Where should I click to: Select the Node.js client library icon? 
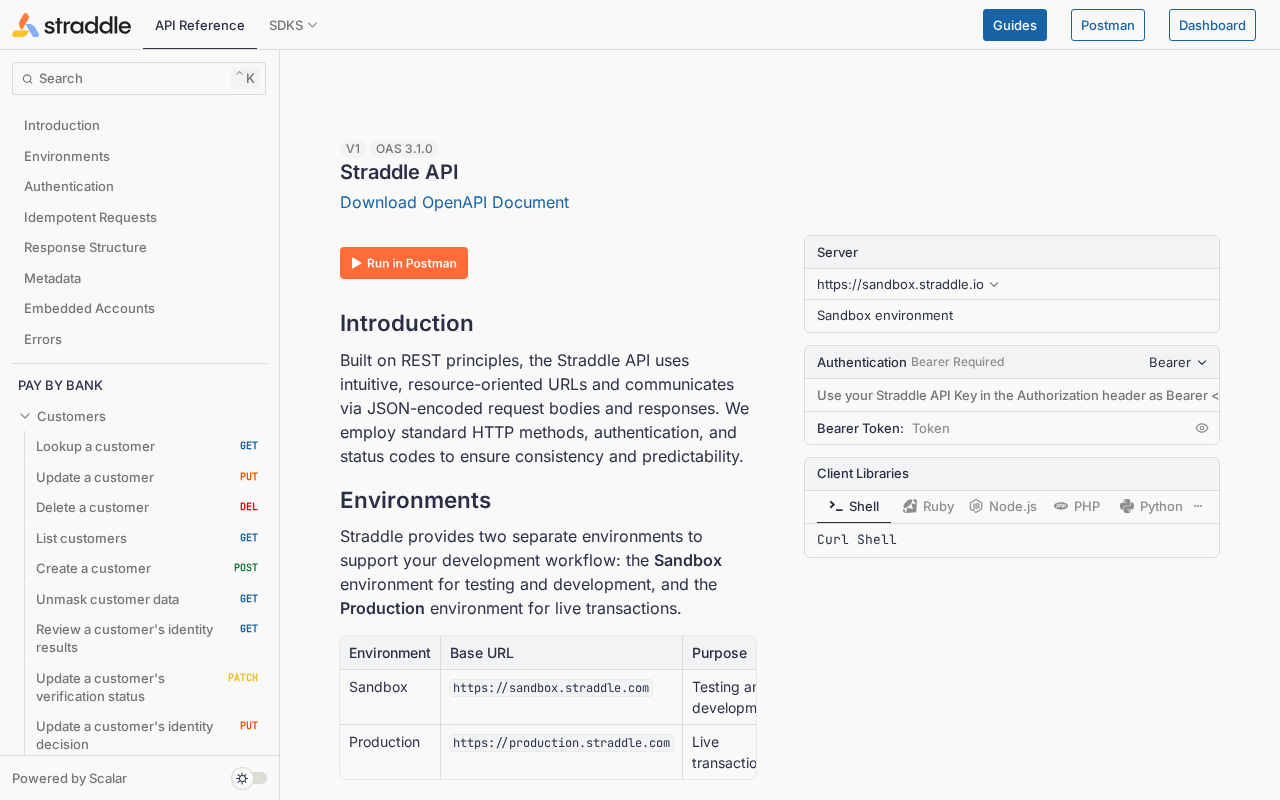point(976,507)
